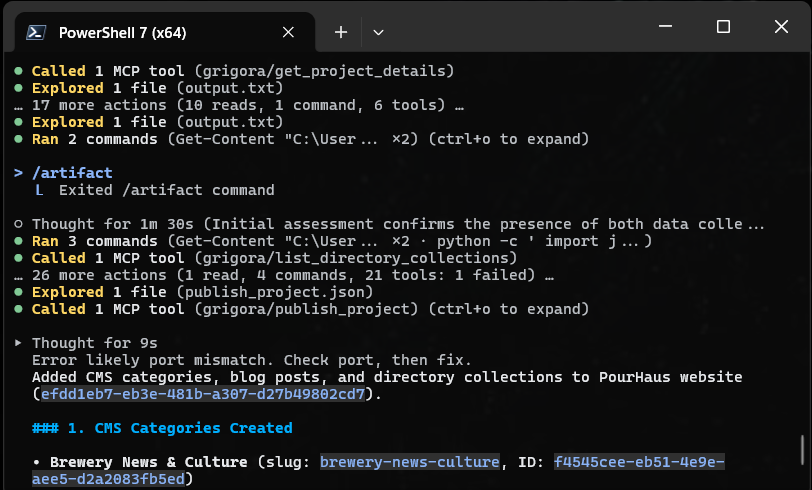
Task: Click the '/artifact' command text
Action: click(x=72, y=172)
